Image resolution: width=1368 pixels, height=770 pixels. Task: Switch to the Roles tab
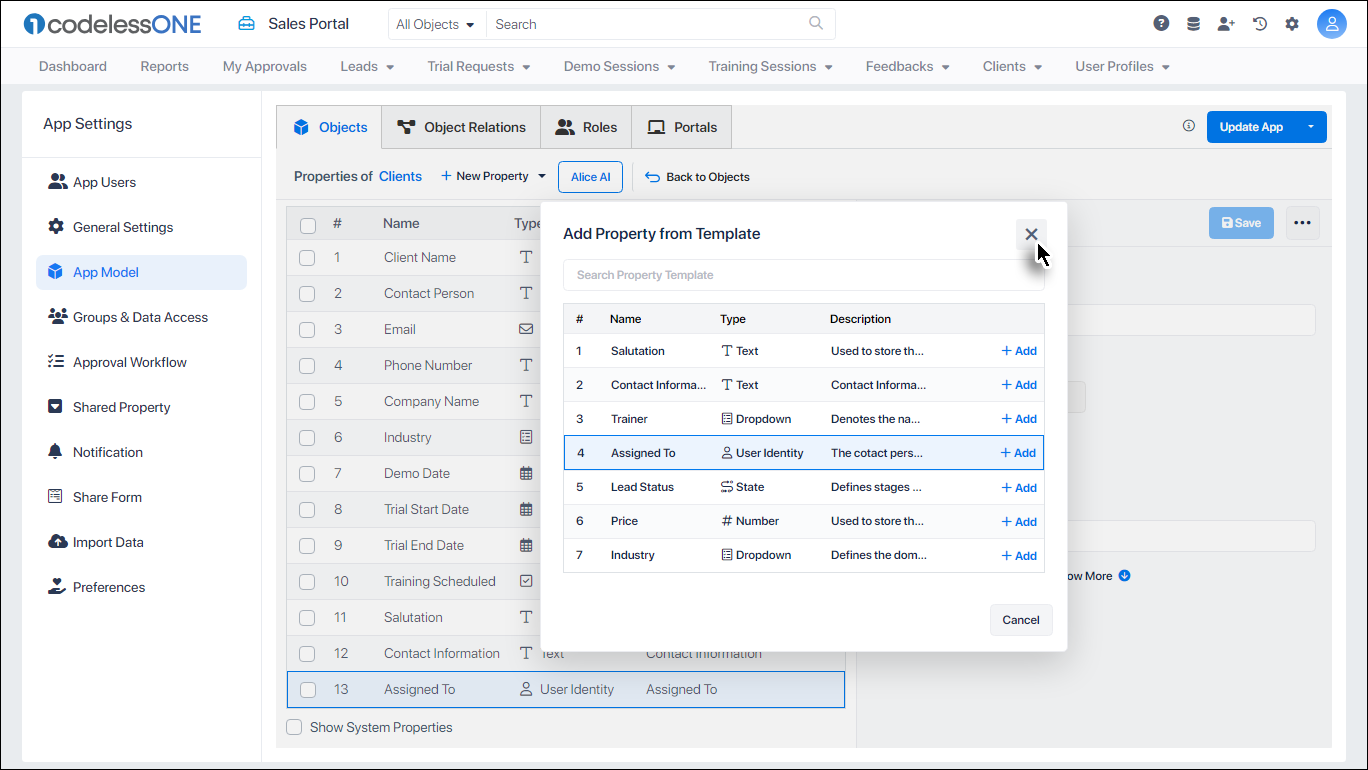coord(586,127)
